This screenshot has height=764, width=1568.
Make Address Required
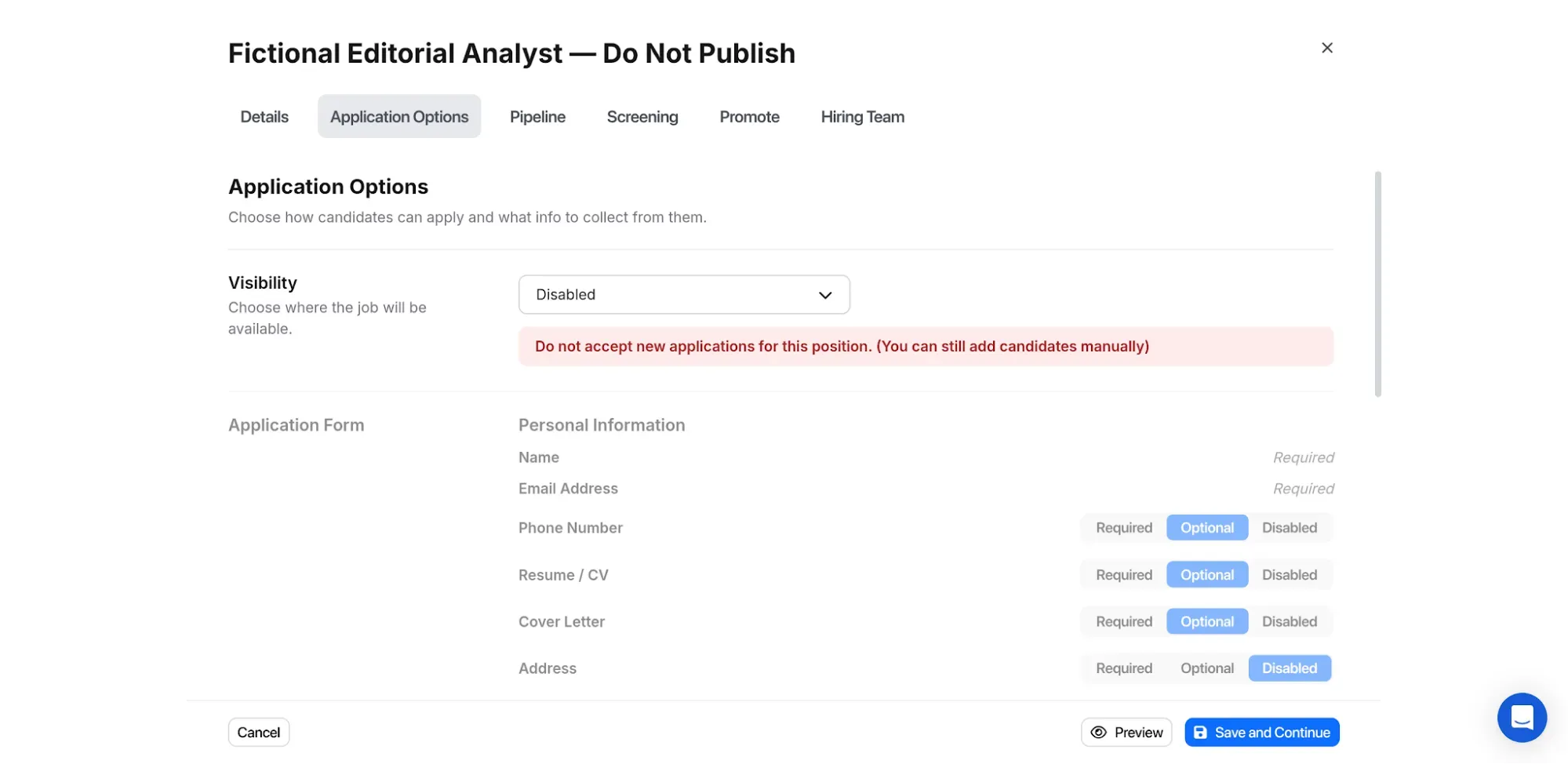pyautogui.click(x=1123, y=668)
